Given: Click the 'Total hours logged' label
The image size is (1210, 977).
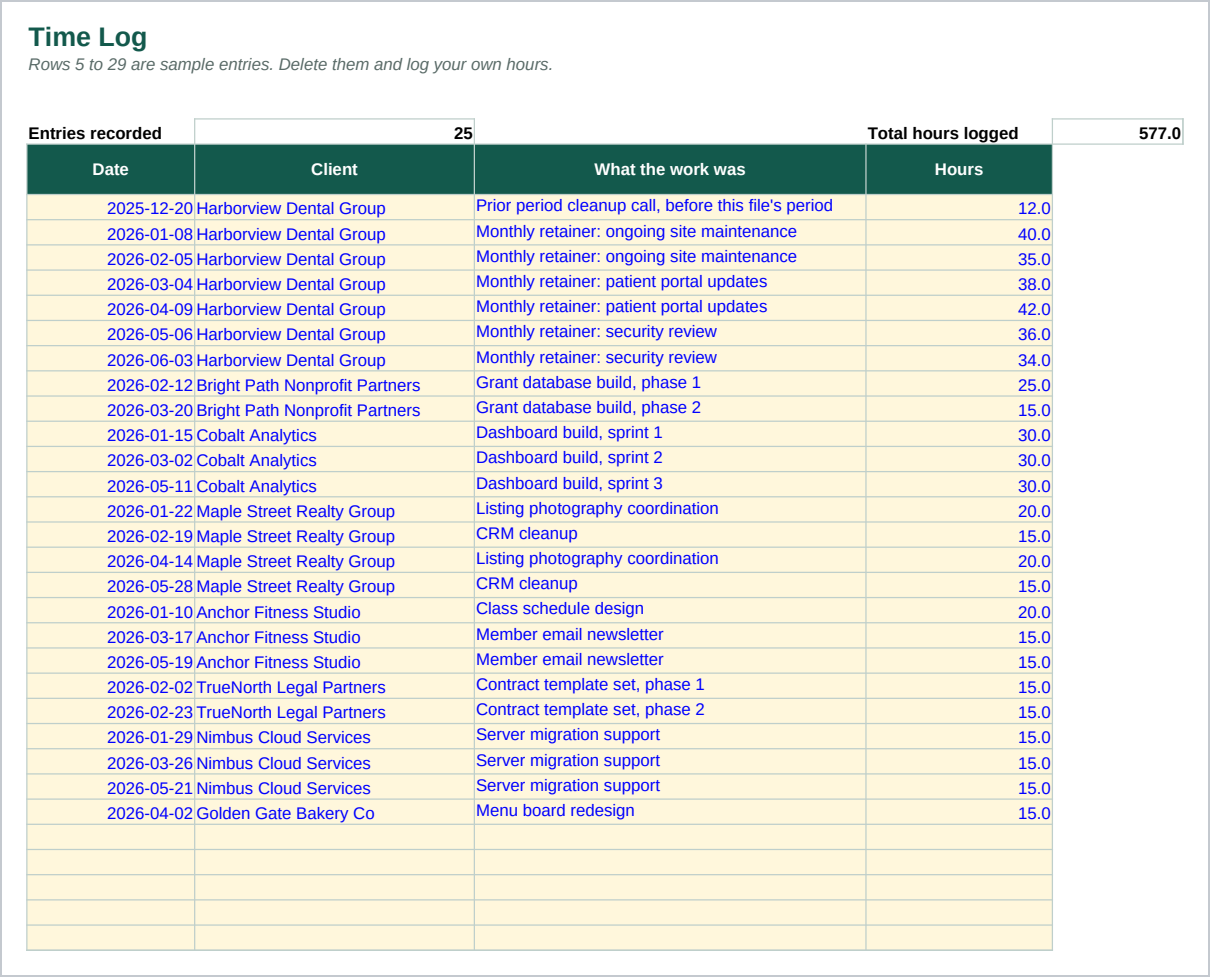Looking at the screenshot, I should pos(943,133).
